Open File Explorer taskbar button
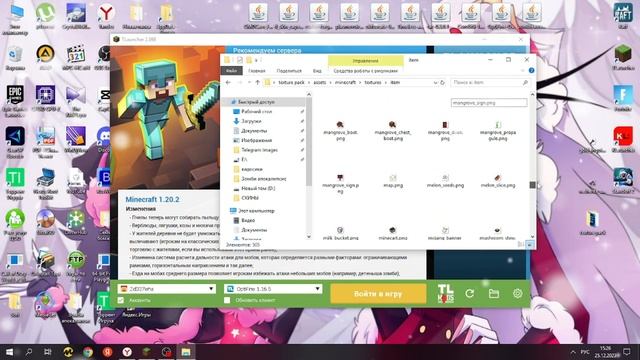This screenshot has height=360, width=640. click(186, 352)
